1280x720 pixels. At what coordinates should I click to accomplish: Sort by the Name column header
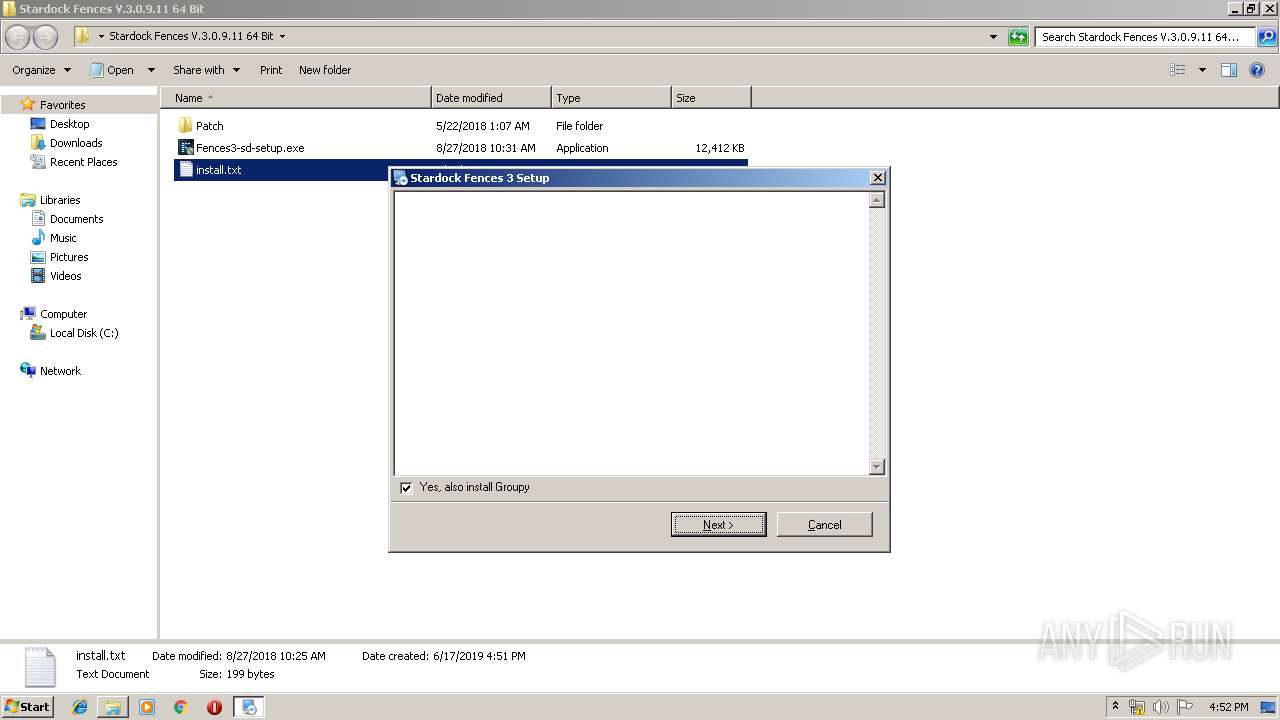(x=296, y=98)
